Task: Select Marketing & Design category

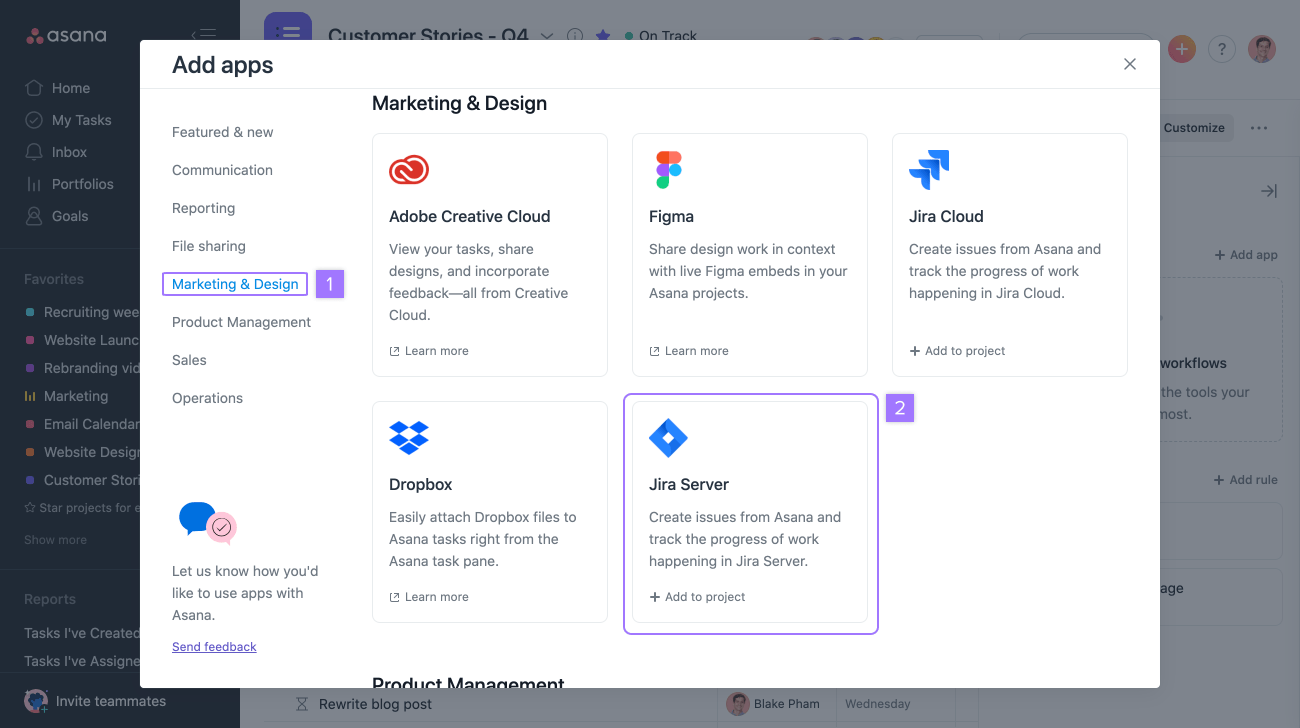Action: point(235,284)
